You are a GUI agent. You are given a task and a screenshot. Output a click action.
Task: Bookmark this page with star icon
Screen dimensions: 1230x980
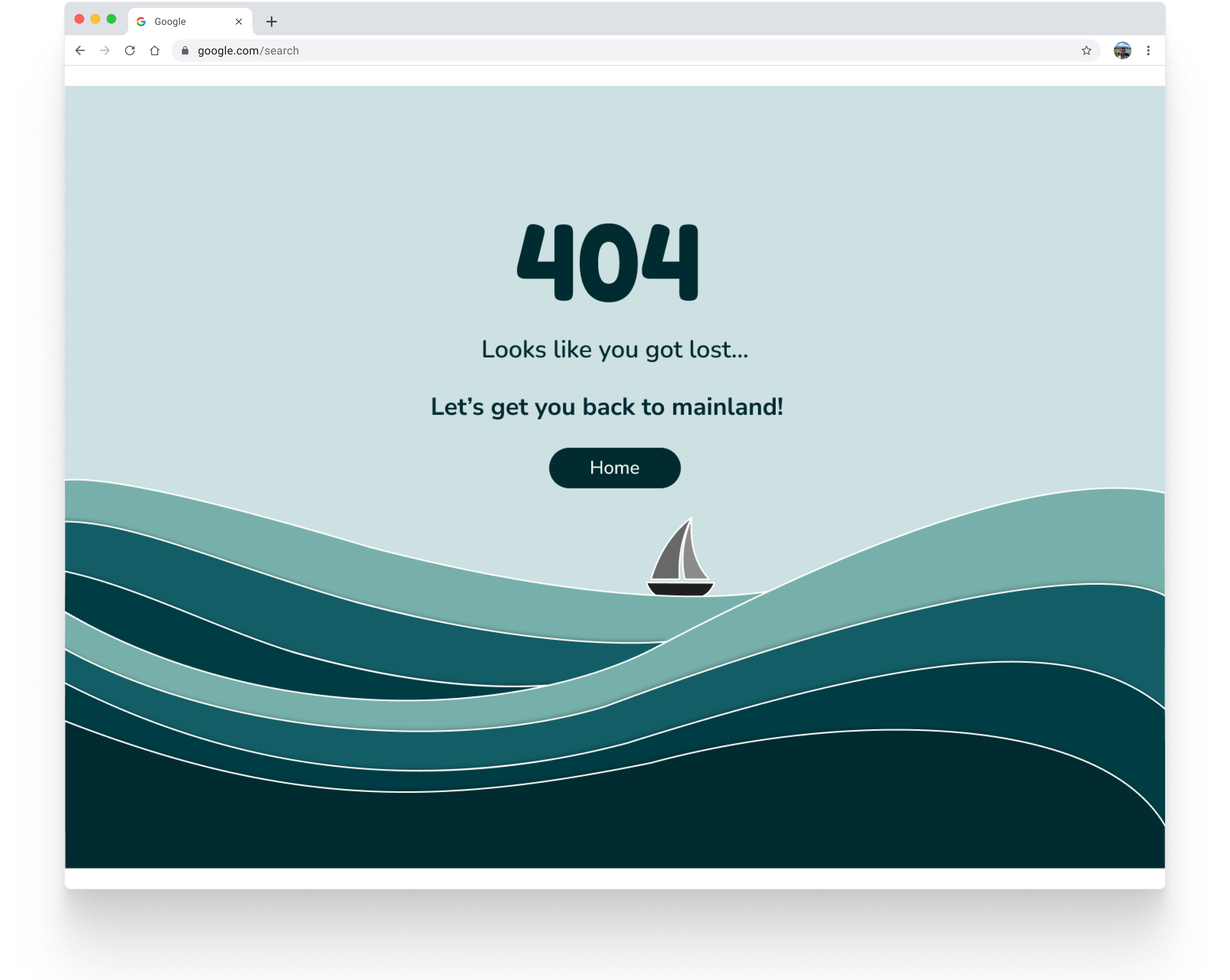[1086, 51]
